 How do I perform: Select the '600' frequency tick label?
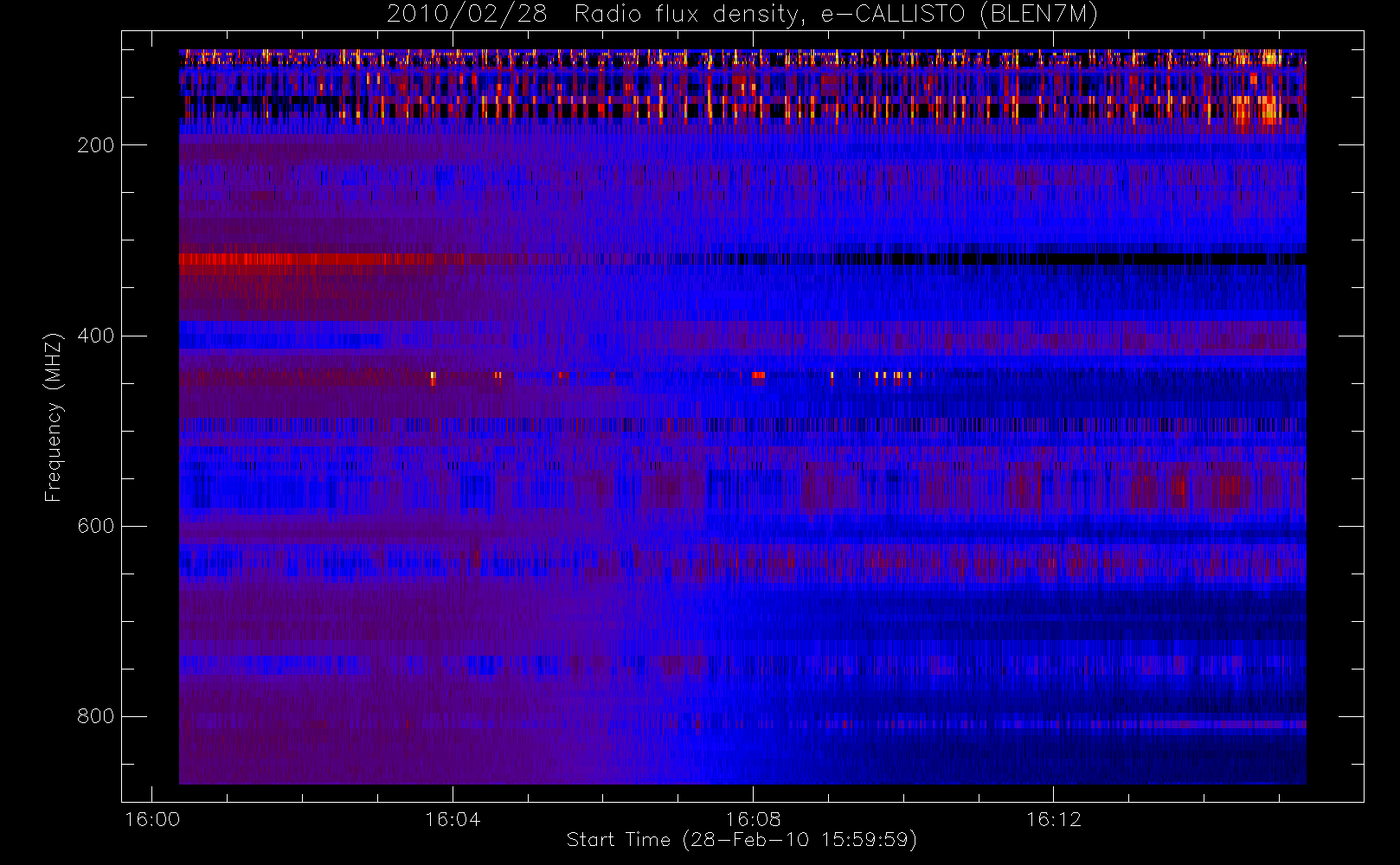[x=95, y=526]
